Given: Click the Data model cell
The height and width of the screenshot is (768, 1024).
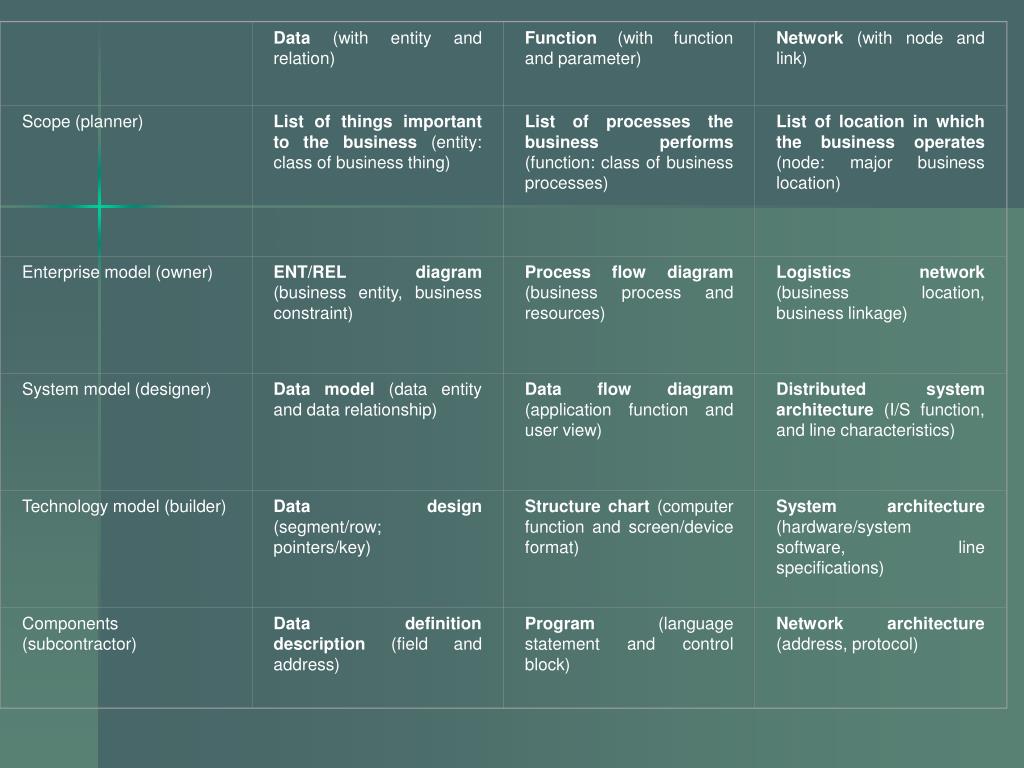Looking at the screenshot, I should [377, 432].
